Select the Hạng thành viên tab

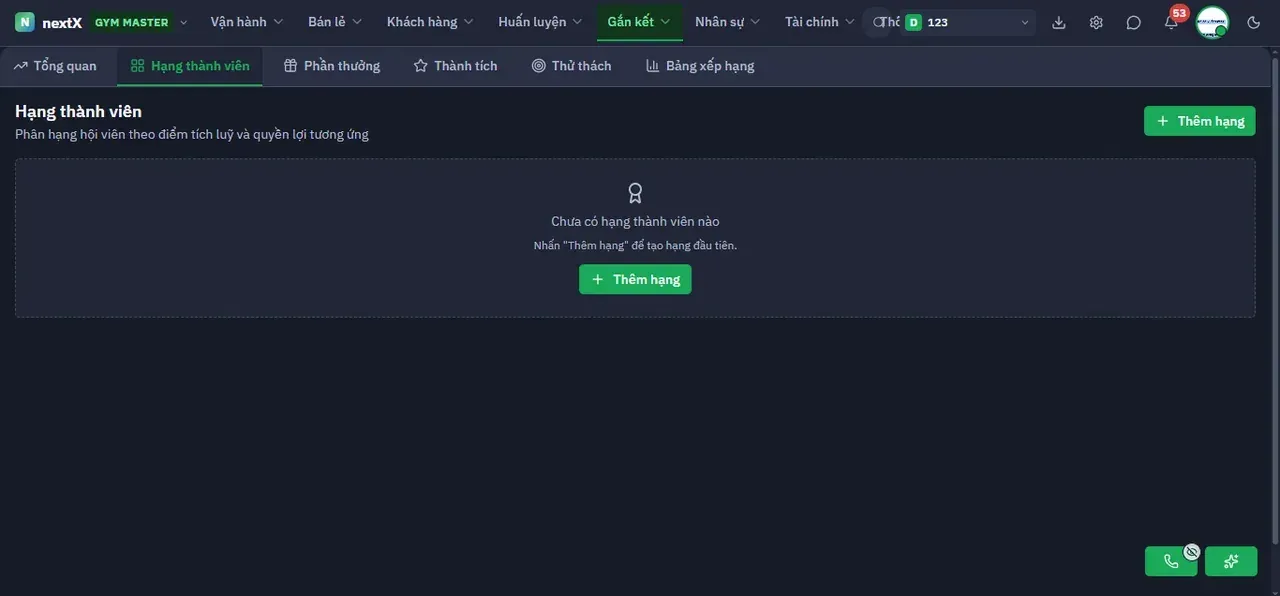click(x=190, y=66)
